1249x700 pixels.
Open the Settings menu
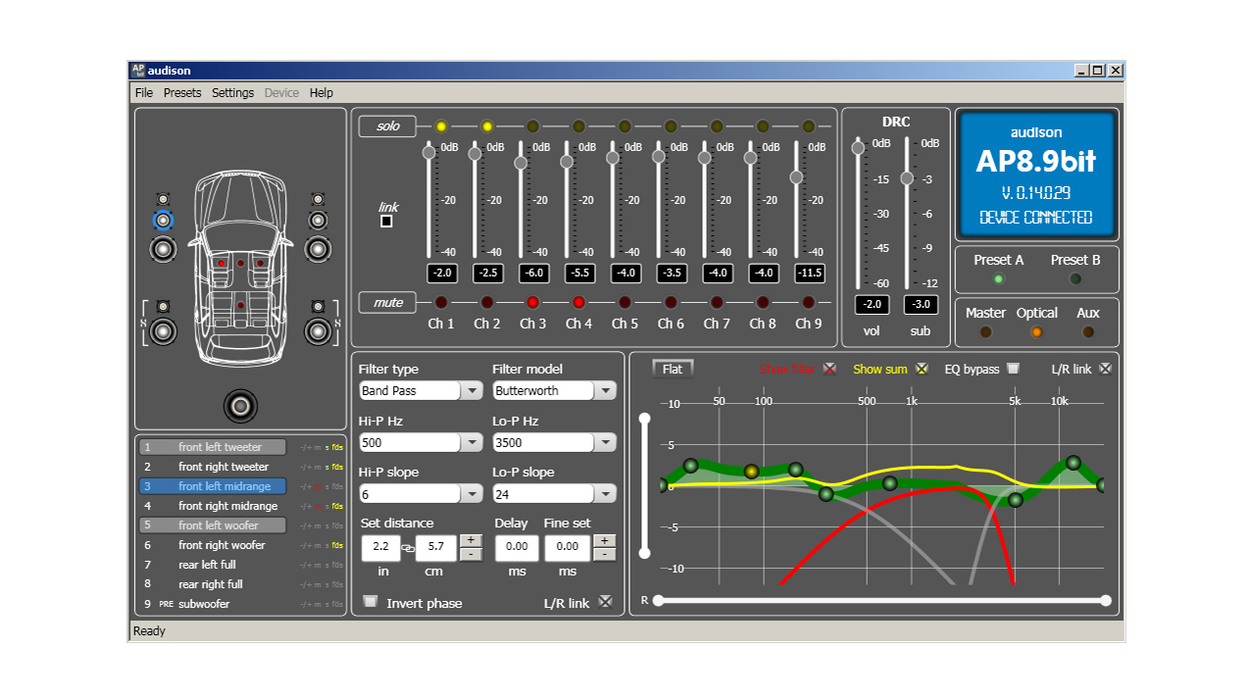(x=233, y=93)
